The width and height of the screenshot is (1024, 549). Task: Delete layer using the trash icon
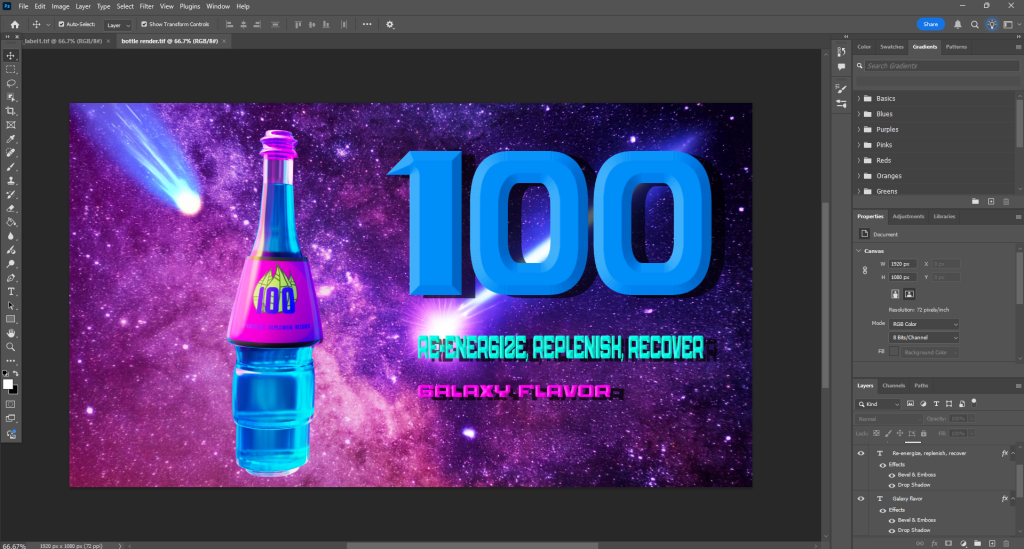pos(1006,543)
